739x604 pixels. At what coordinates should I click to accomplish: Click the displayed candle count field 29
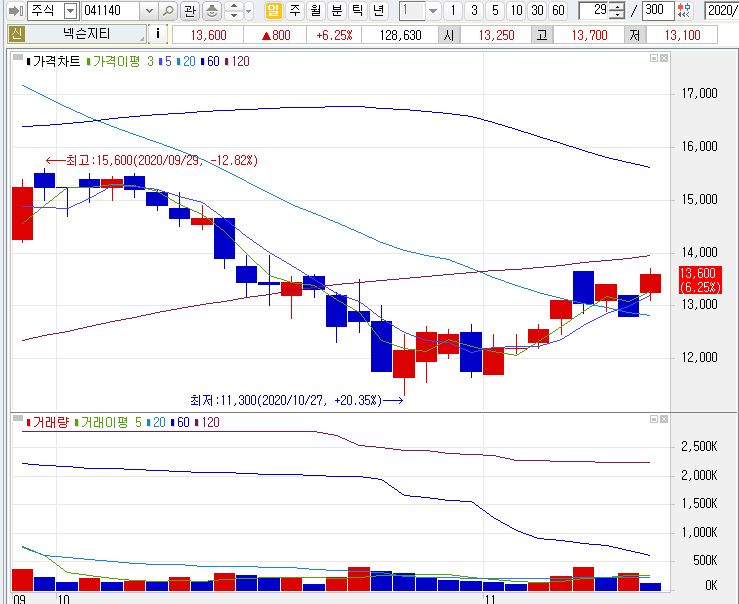tap(593, 10)
